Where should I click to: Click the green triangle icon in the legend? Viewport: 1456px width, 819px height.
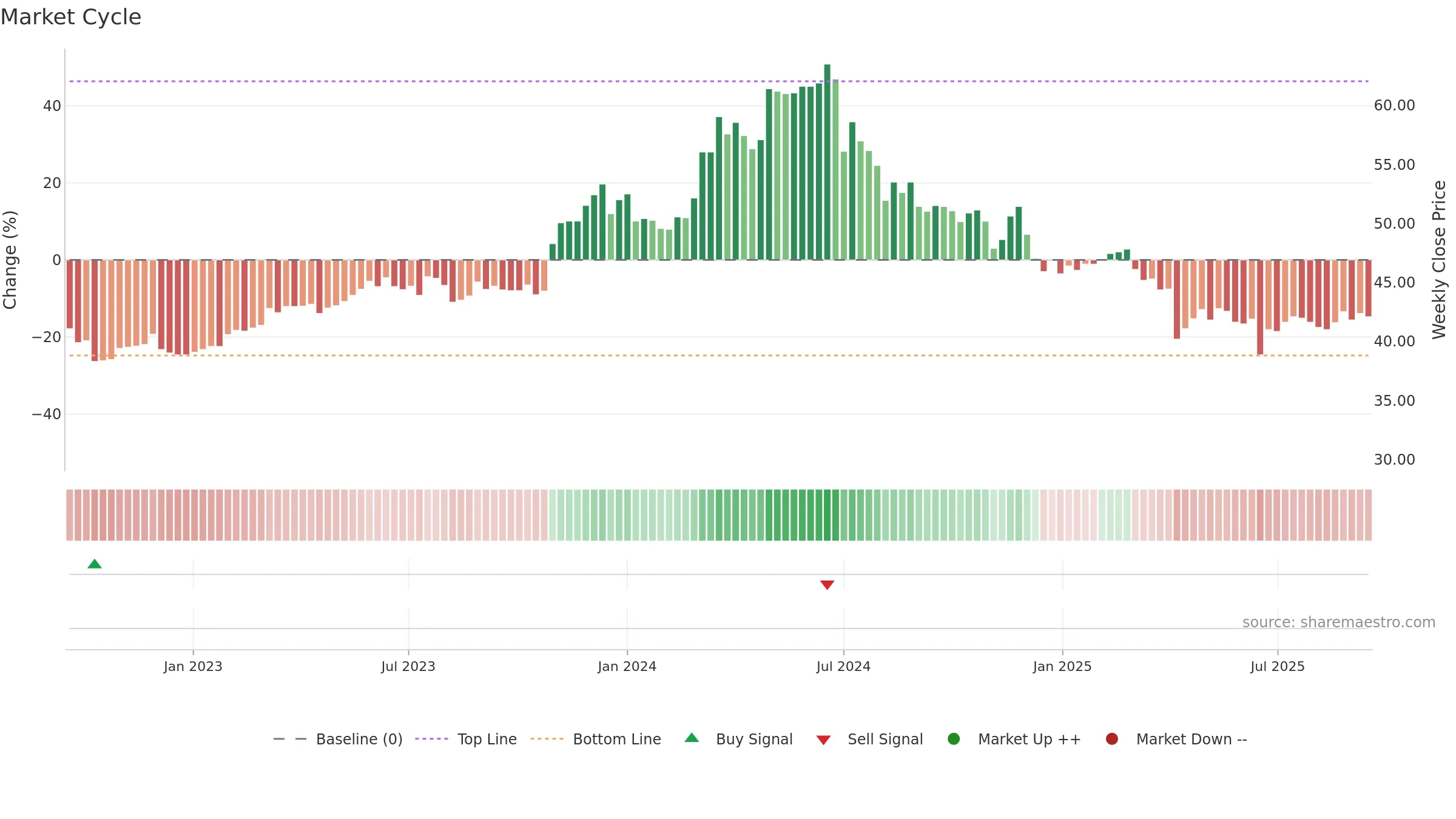pyautogui.click(x=692, y=738)
